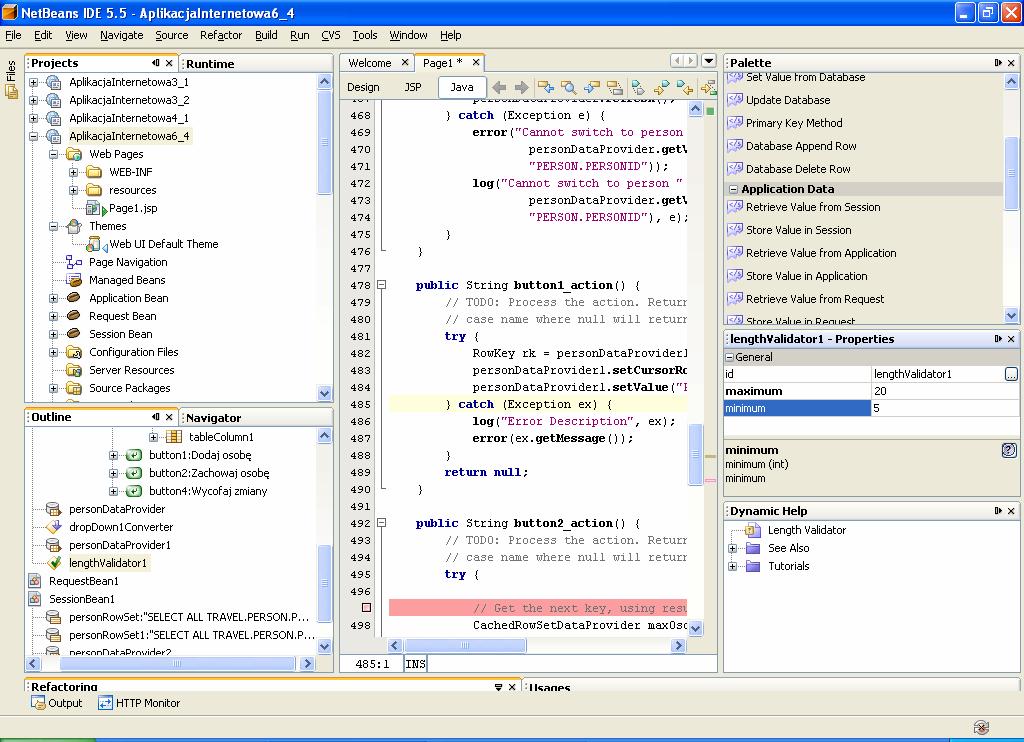This screenshot has width=1024, height=742.
Task: Click the HTTP Monitor icon
Action: [x=105, y=703]
